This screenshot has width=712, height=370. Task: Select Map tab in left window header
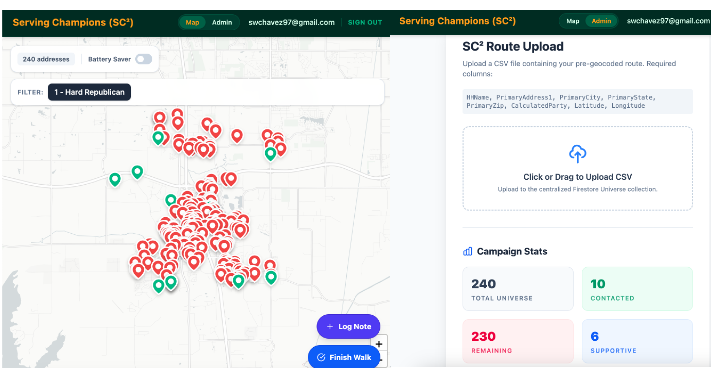(x=192, y=22)
